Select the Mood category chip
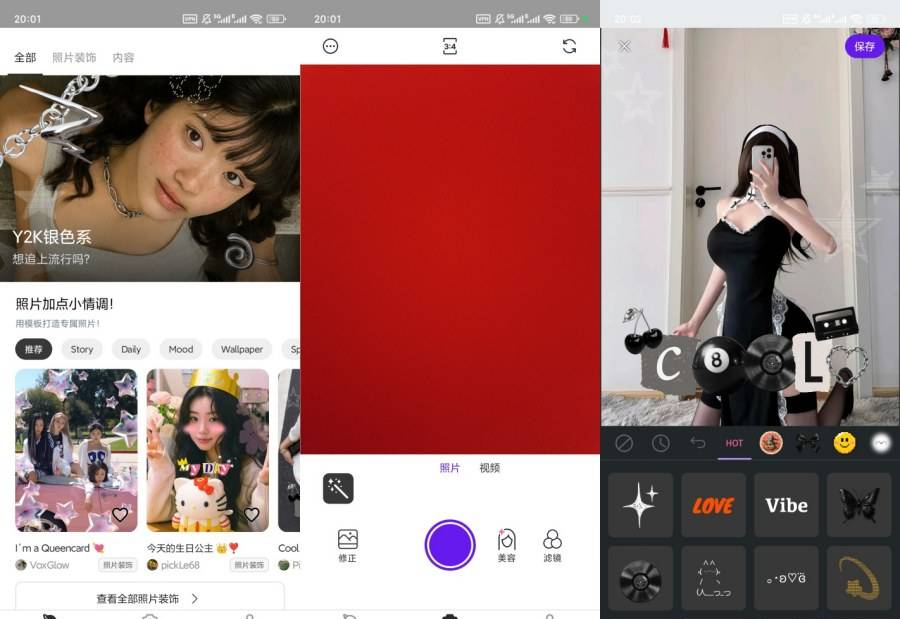The image size is (900, 619). click(181, 349)
